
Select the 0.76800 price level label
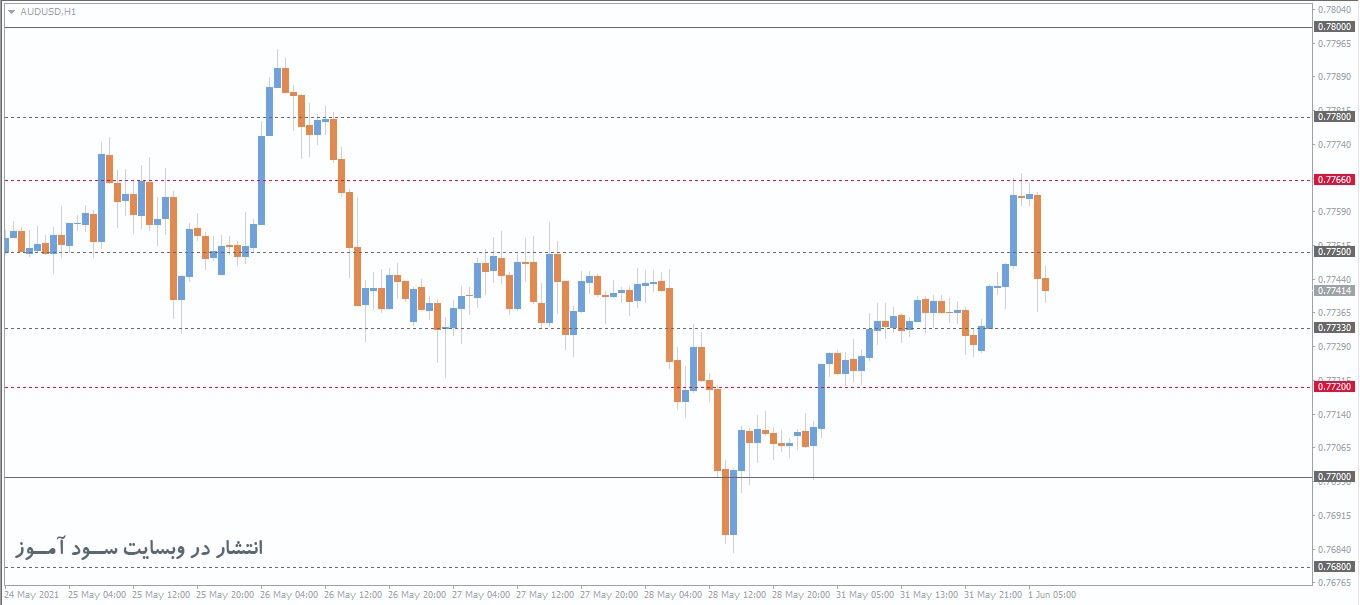pos(1335,567)
